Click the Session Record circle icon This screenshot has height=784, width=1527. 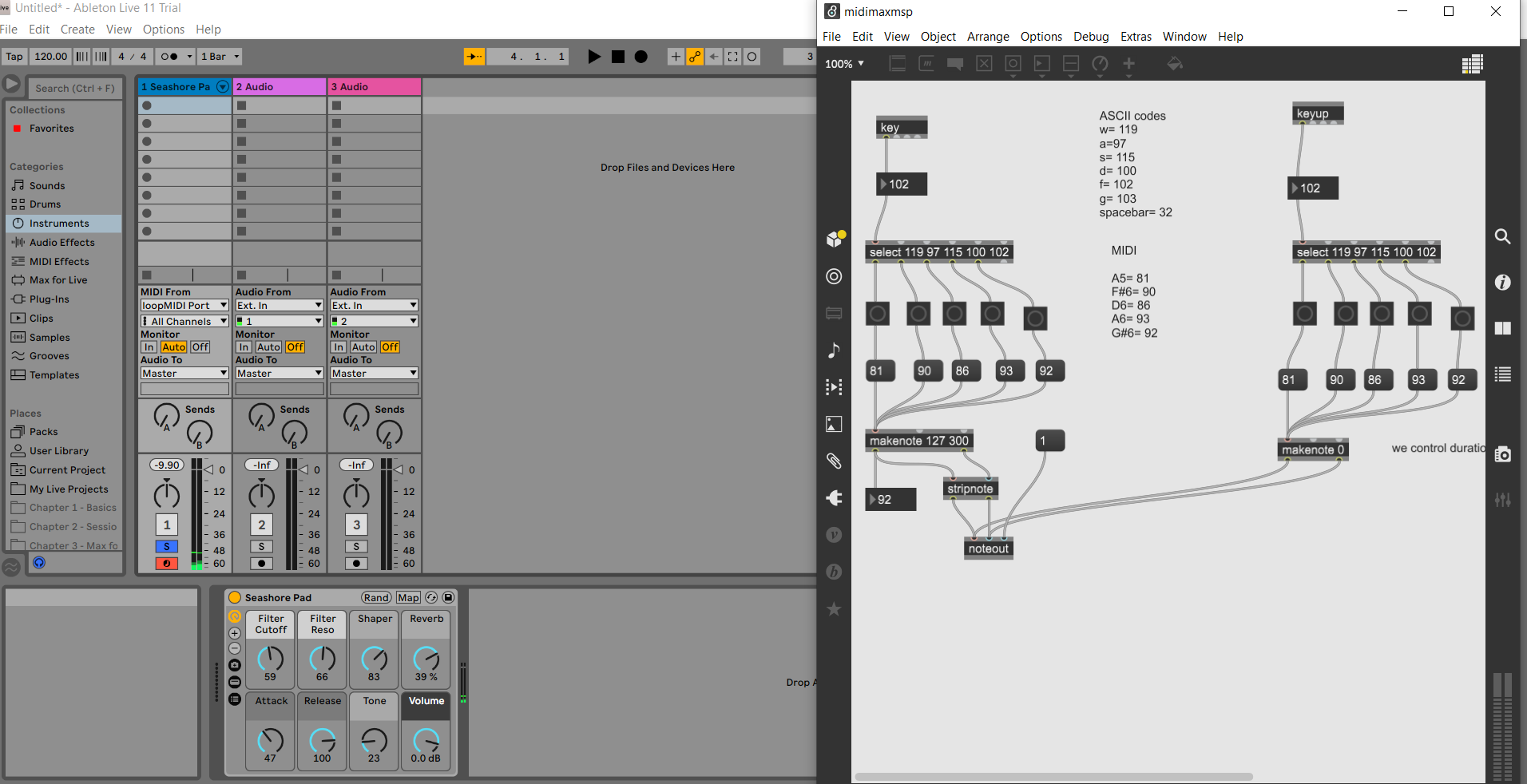point(752,57)
